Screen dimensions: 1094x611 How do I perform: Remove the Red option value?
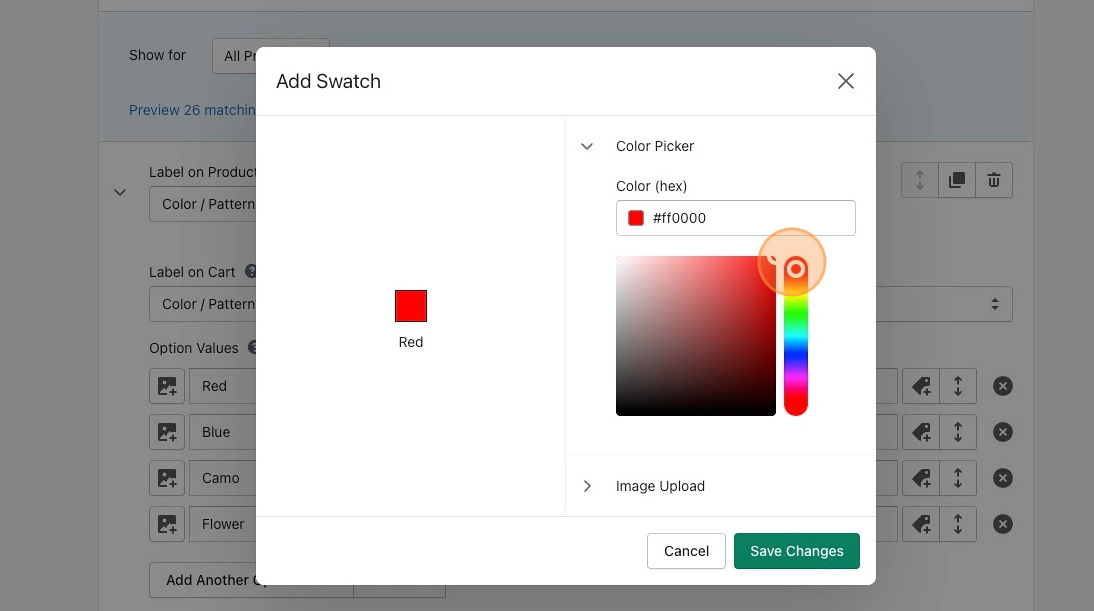pyautogui.click(x=1002, y=386)
